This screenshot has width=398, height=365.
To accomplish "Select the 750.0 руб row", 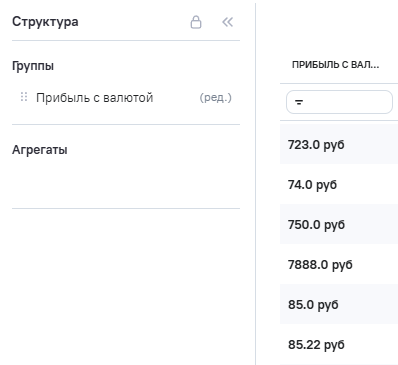I will tap(339, 224).
